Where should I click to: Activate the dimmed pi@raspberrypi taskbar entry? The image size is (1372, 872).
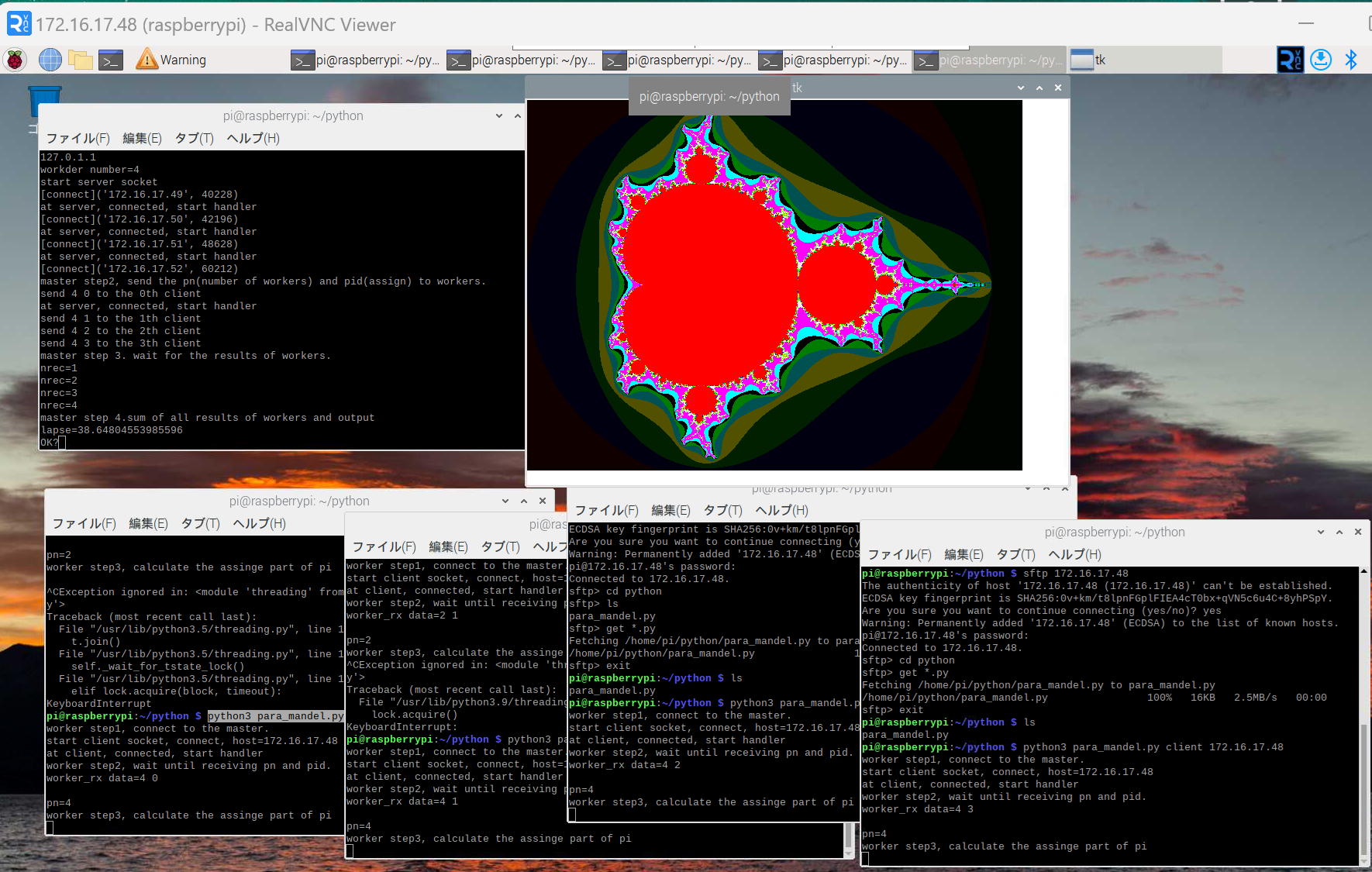(x=988, y=60)
